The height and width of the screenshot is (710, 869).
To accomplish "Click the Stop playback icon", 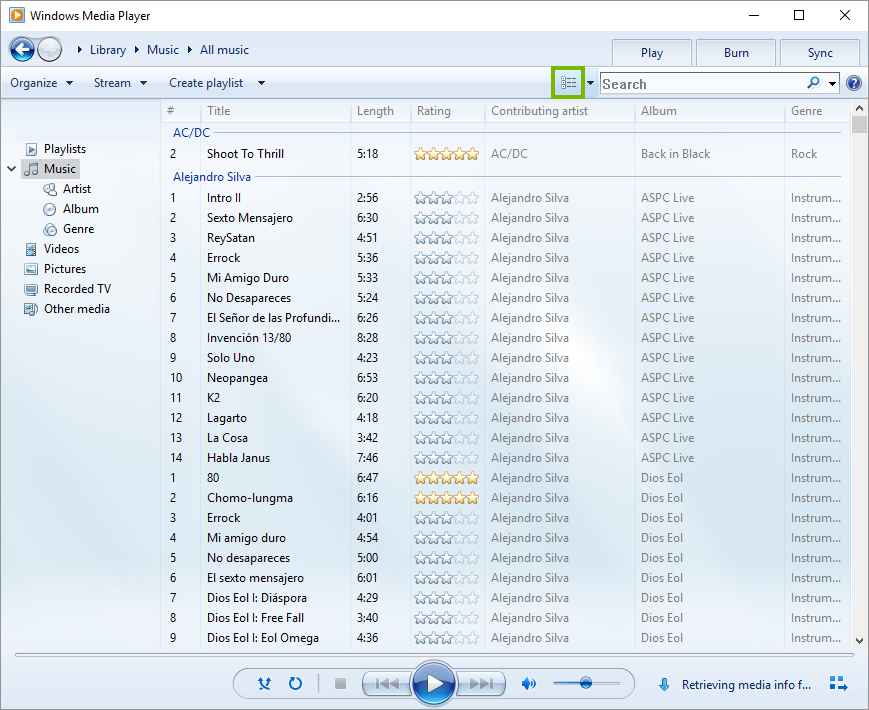I will [339, 683].
